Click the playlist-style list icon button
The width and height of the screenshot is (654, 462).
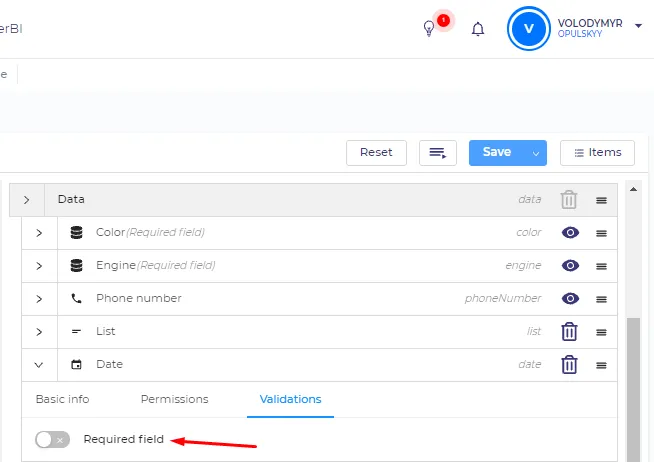pyautogui.click(x=438, y=153)
